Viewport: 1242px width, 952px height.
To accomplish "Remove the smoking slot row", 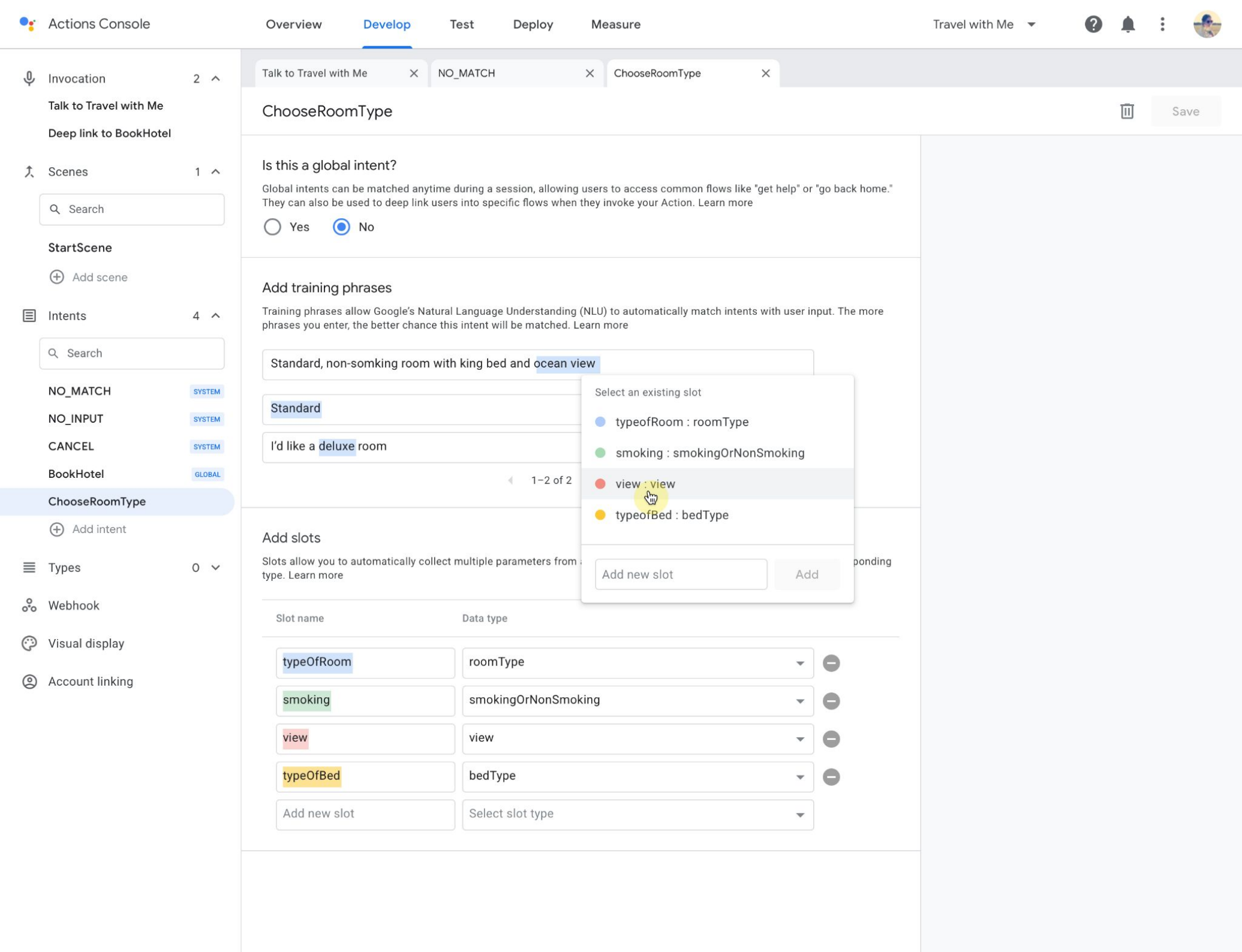I will 831,701.
